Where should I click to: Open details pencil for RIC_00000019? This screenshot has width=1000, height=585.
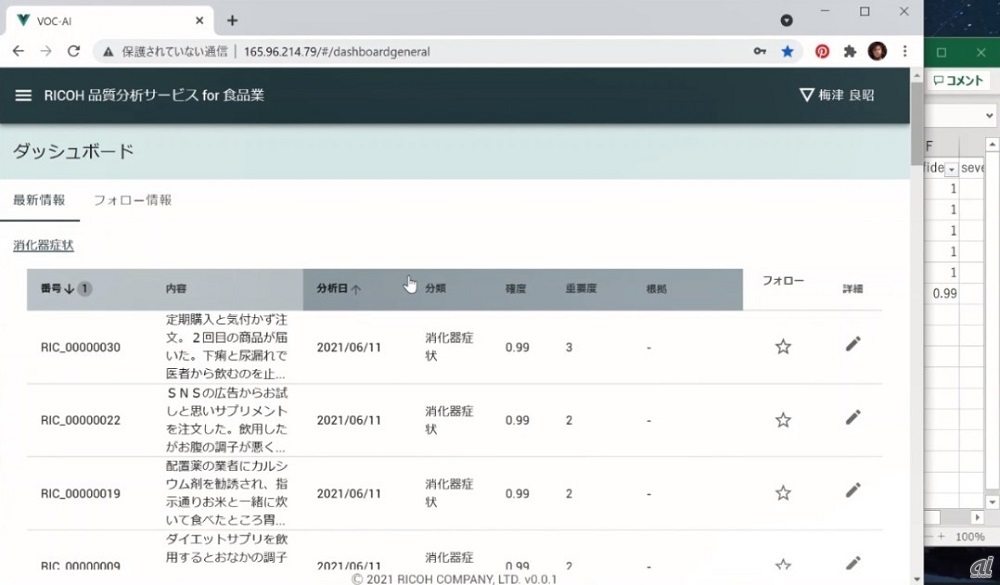pyautogui.click(x=852, y=490)
